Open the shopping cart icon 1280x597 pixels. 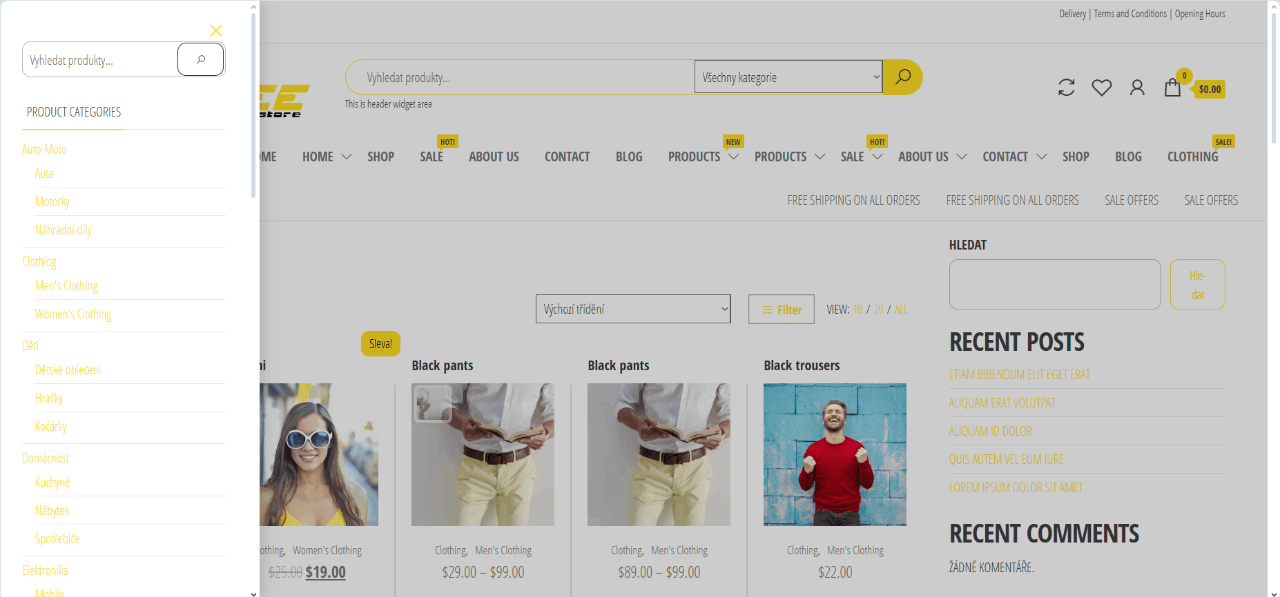pyautogui.click(x=1172, y=88)
